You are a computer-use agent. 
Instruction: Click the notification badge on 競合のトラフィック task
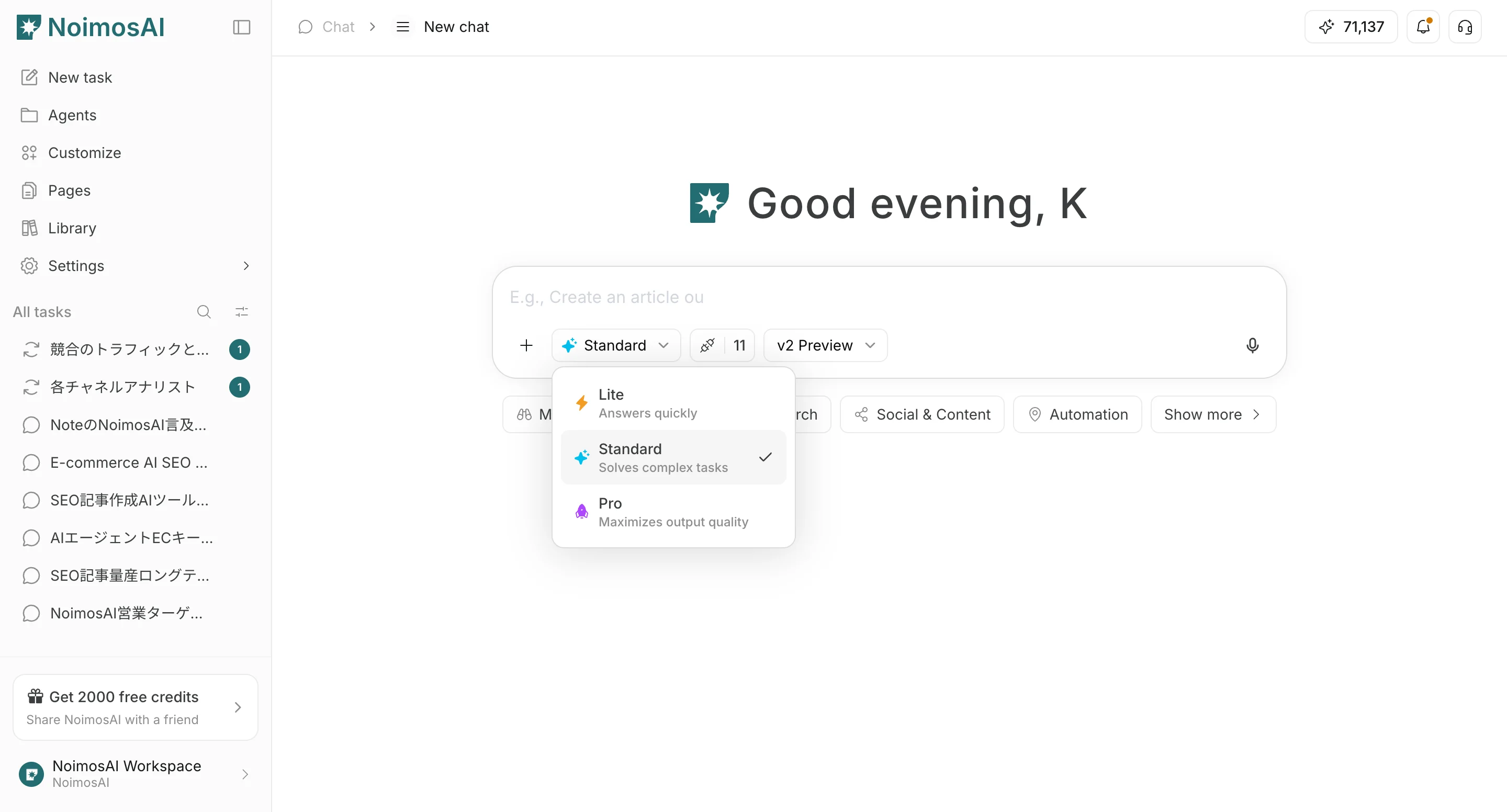(x=239, y=349)
